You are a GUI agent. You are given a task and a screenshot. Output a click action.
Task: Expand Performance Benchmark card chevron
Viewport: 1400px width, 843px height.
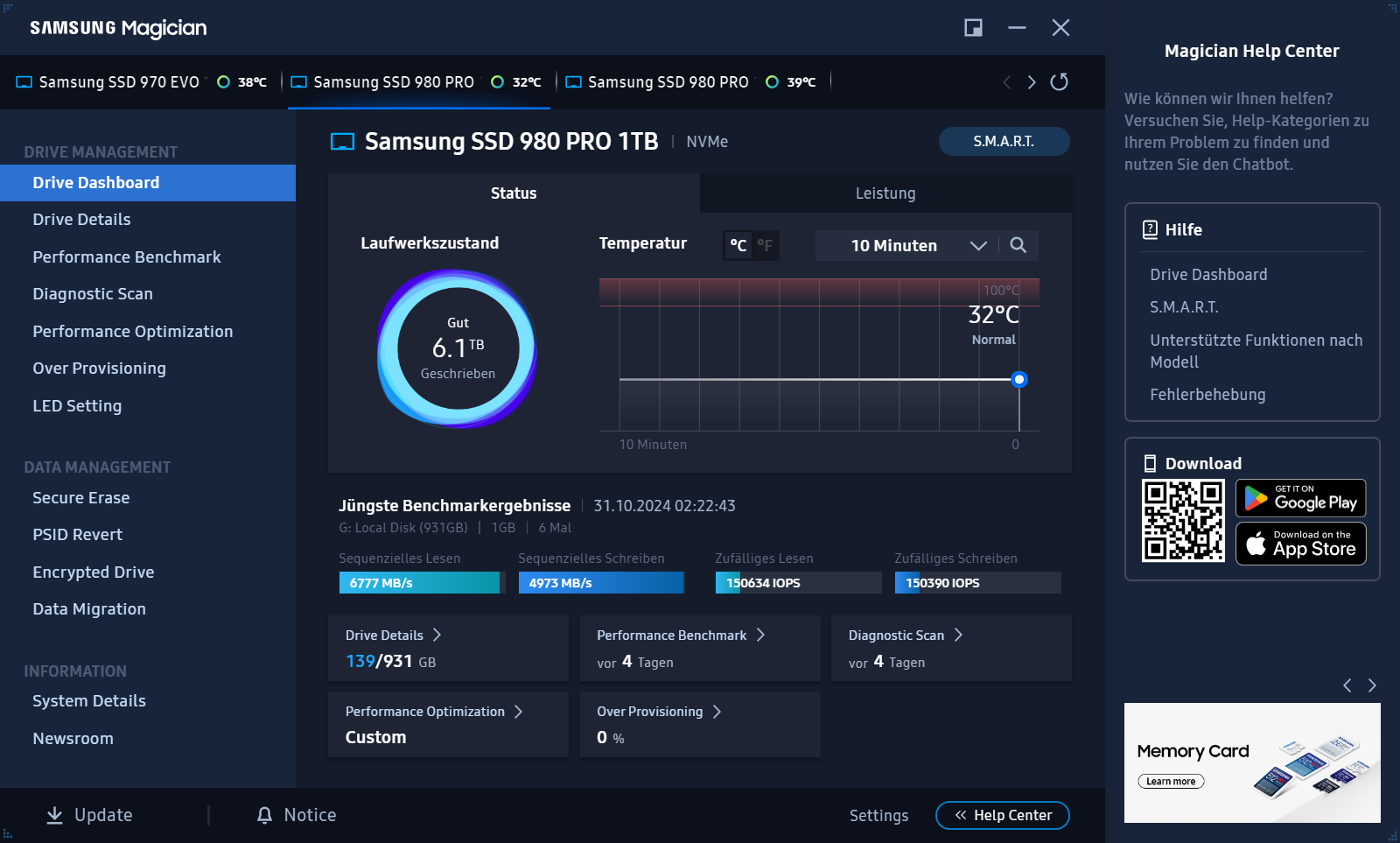[760, 635]
